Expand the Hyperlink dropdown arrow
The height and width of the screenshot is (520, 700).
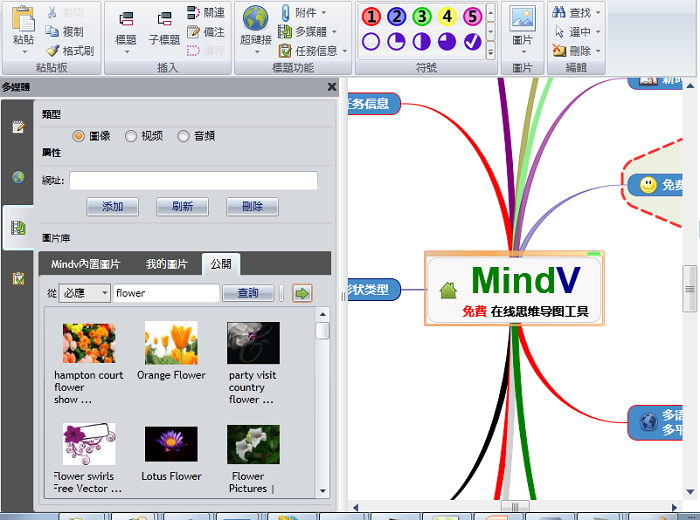click(257, 52)
